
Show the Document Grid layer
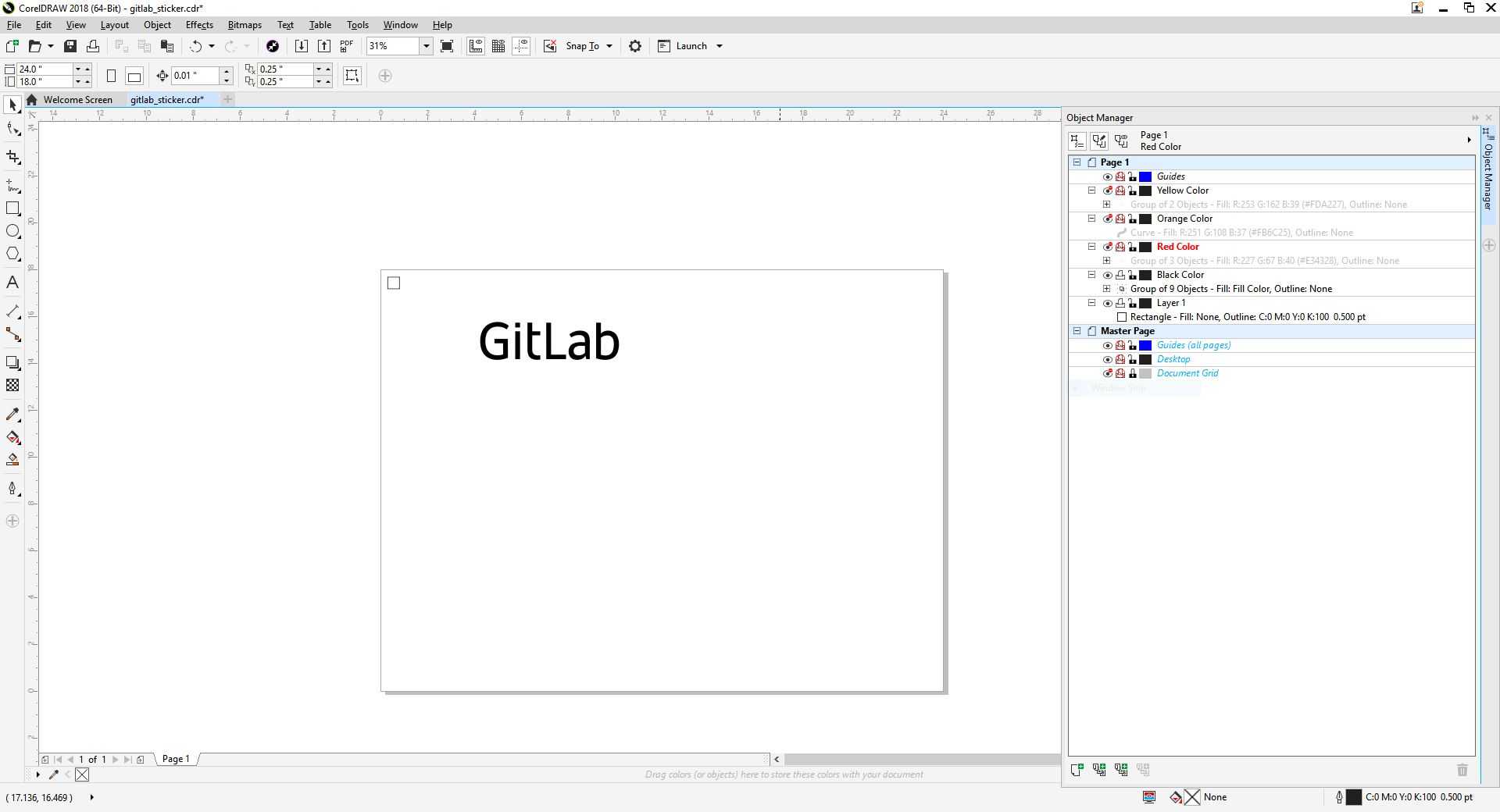[x=1107, y=373]
